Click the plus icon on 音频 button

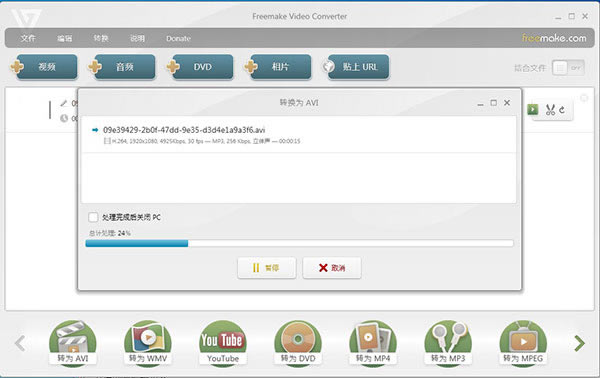(x=95, y=67)
